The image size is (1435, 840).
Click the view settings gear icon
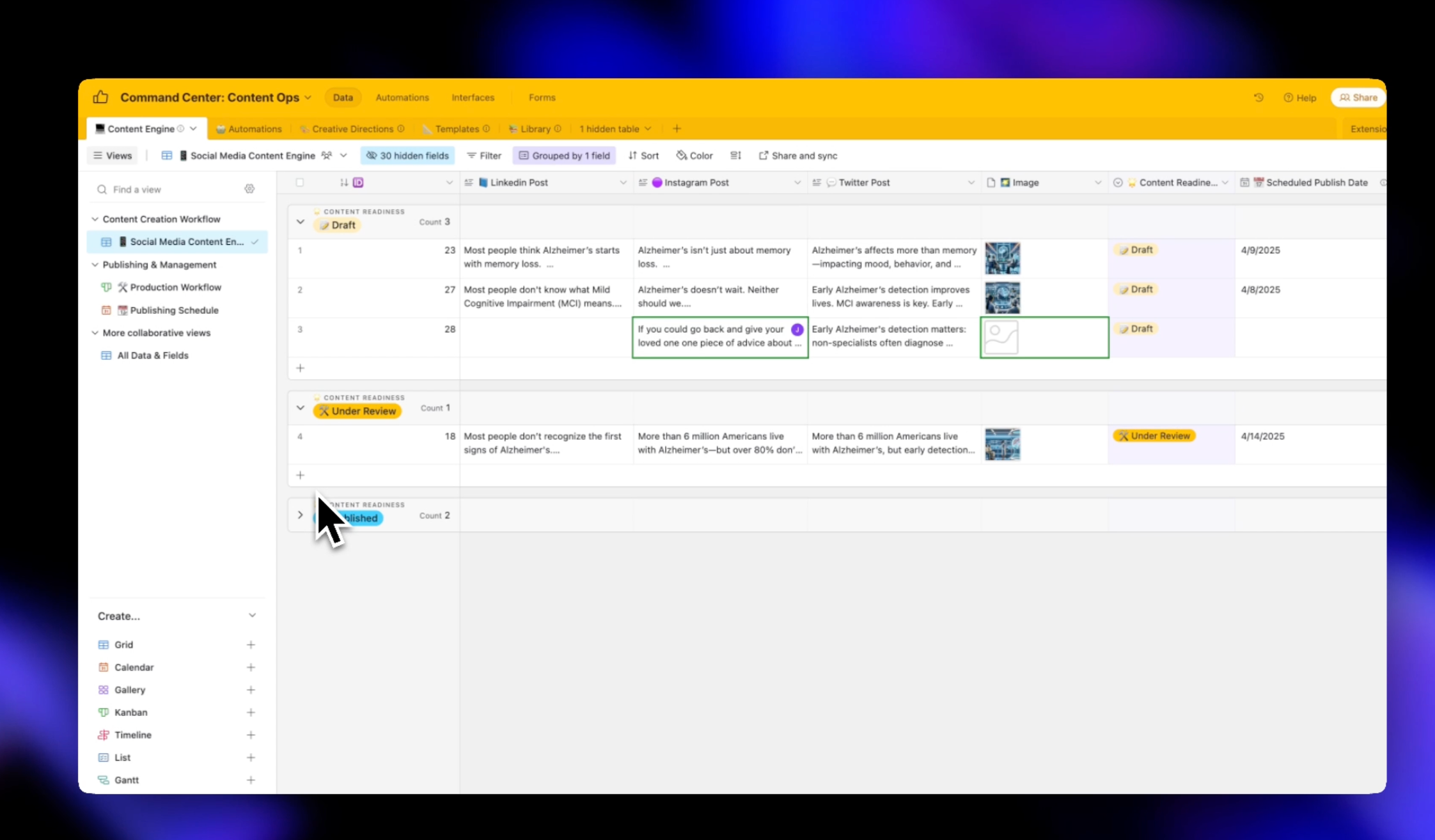click(x=249, y=189)
